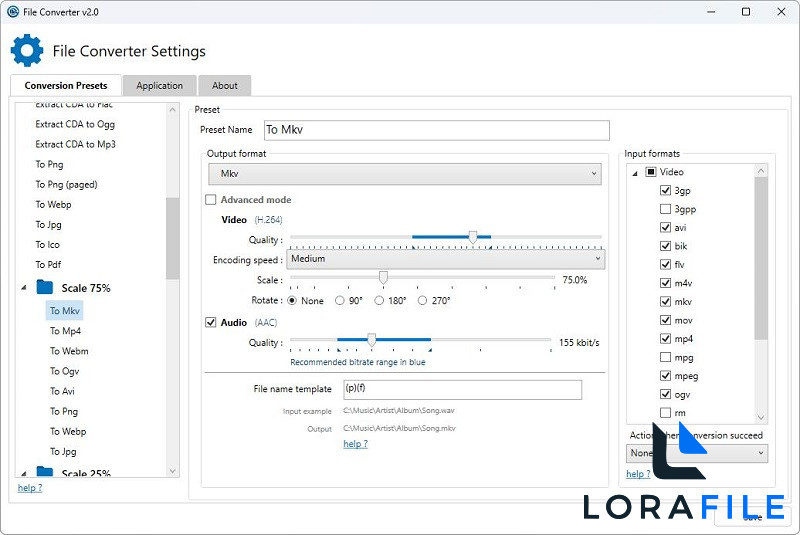Click the blue gear settings icon
800x535 pixels.
27,50
